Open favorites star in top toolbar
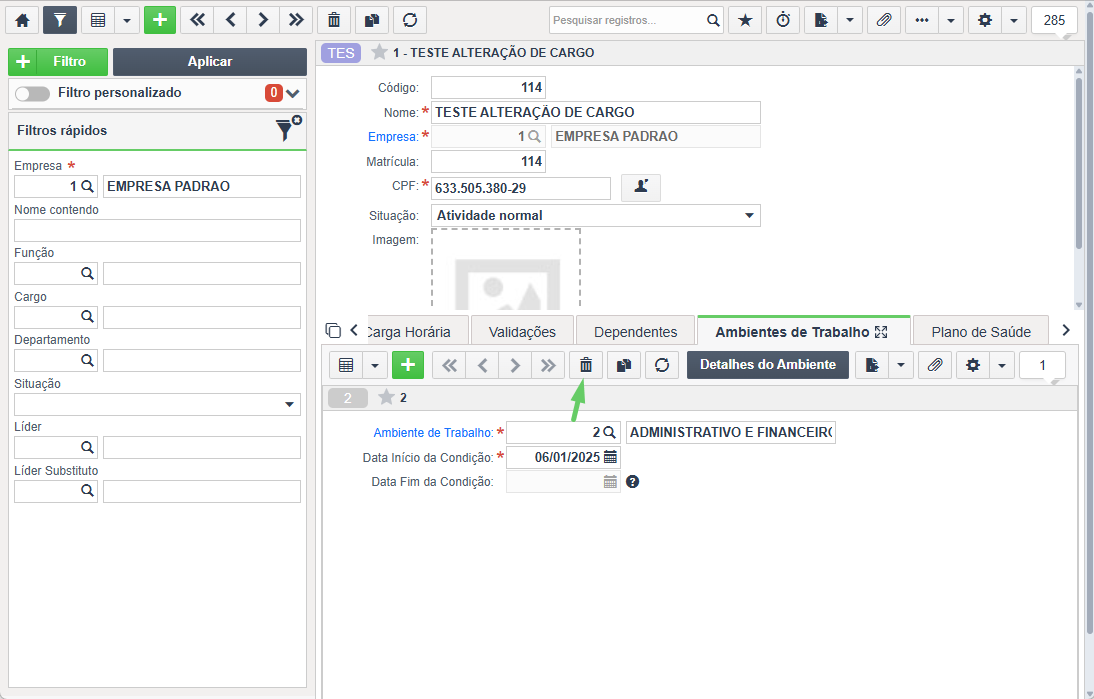The image size is (1094, 699). [x=745, y=20]
